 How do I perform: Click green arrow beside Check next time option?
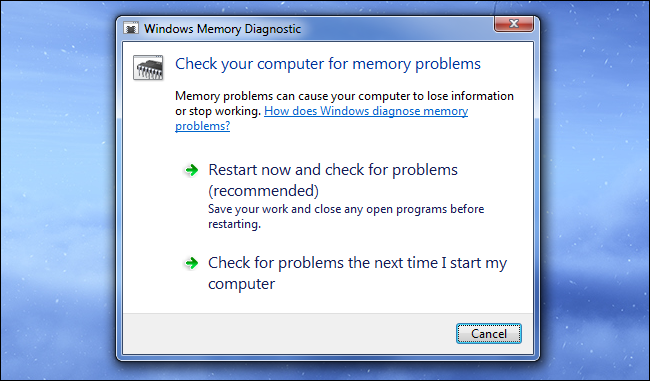tap(192, 263)
